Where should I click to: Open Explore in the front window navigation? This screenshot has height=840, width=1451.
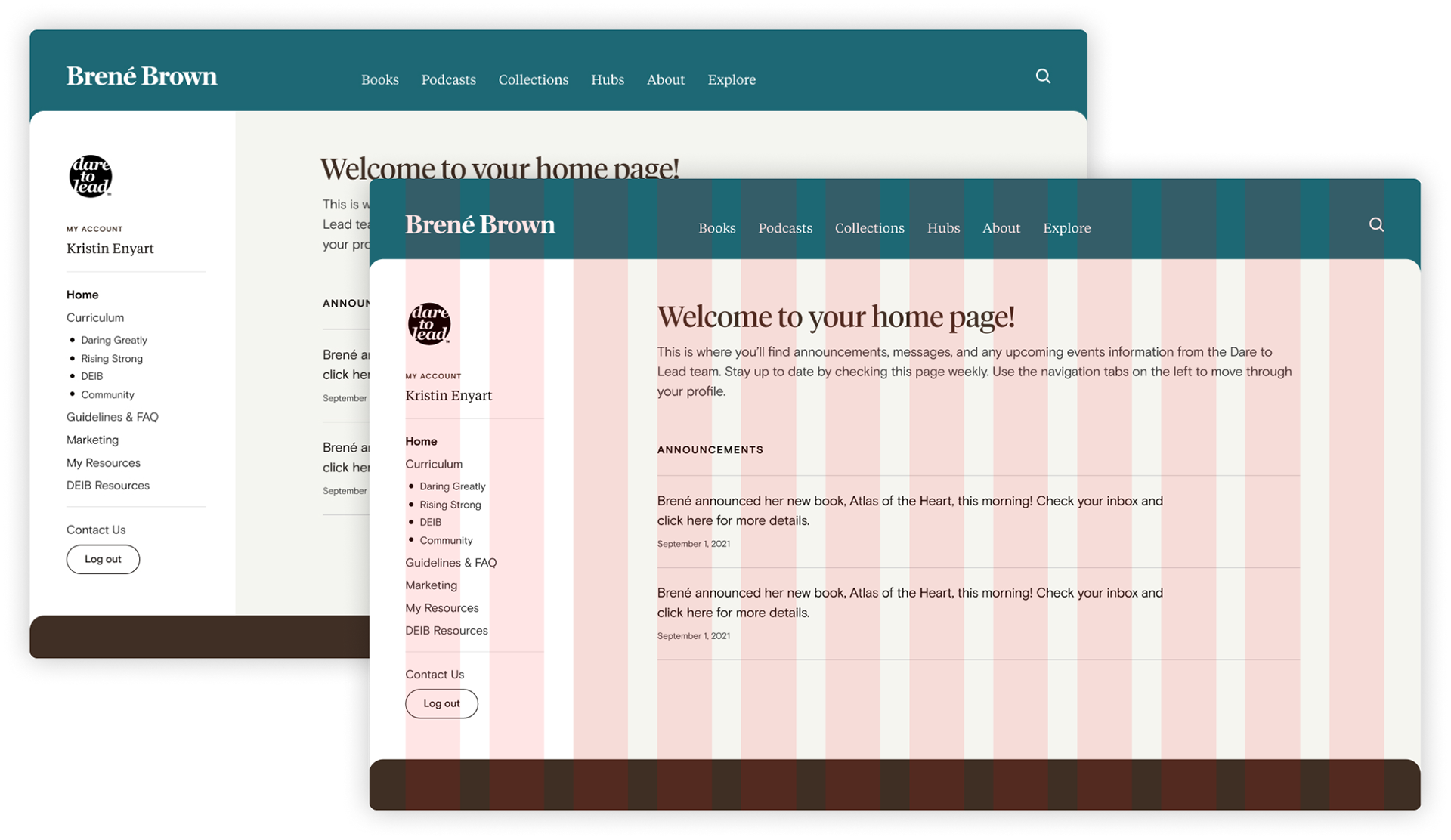point(1066,228)
